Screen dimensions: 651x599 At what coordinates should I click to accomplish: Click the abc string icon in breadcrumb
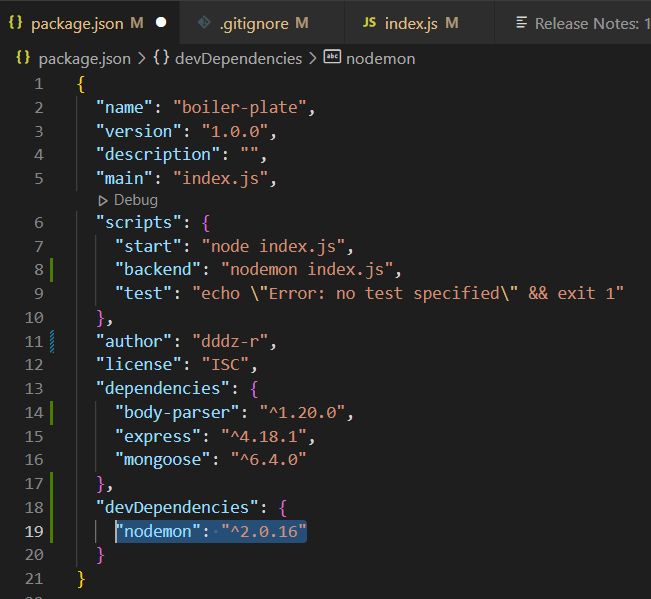click(332, 56)
